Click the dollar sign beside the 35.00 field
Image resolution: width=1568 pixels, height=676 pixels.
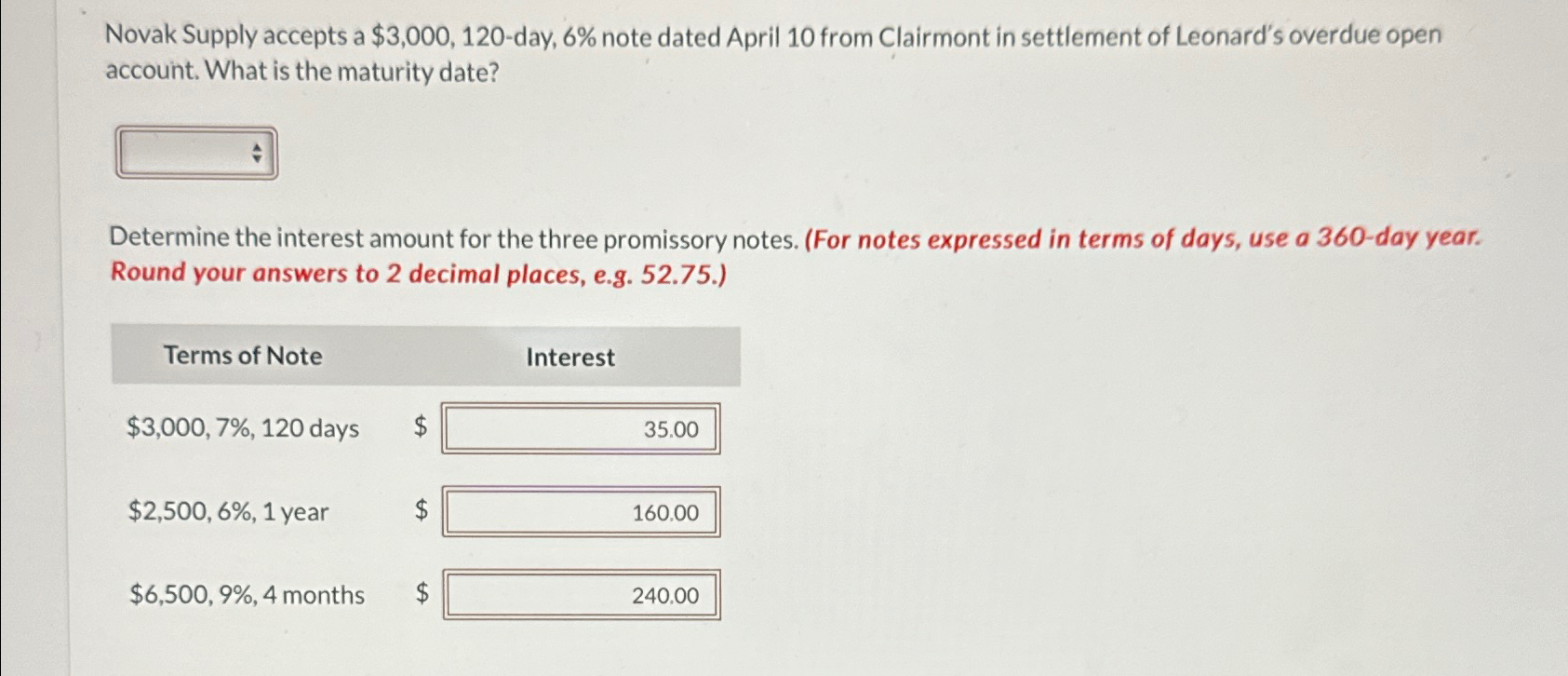pyautogui.click(x=422, y=428)
